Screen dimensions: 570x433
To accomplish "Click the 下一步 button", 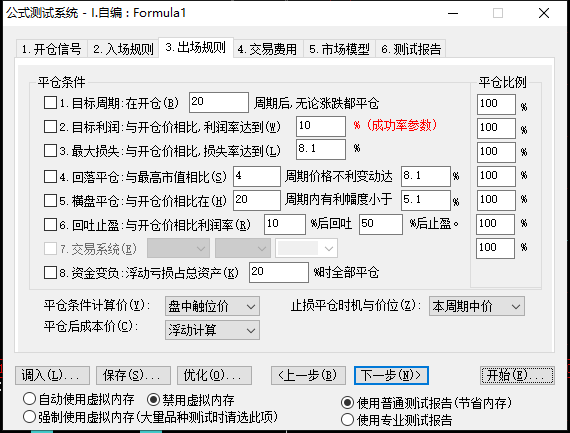I will pyautogui.click(x=391, y=375).
